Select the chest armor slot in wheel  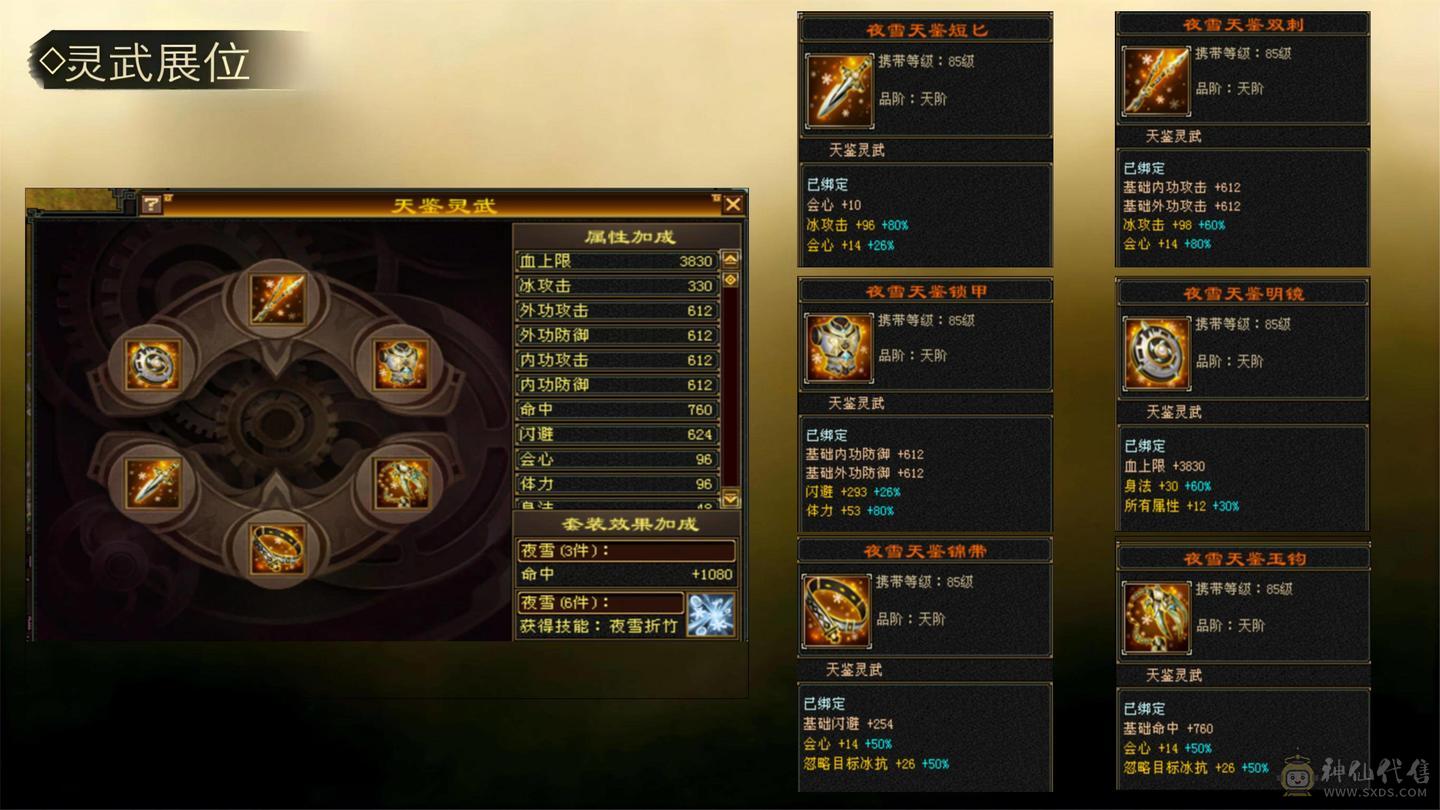point(401,364)
